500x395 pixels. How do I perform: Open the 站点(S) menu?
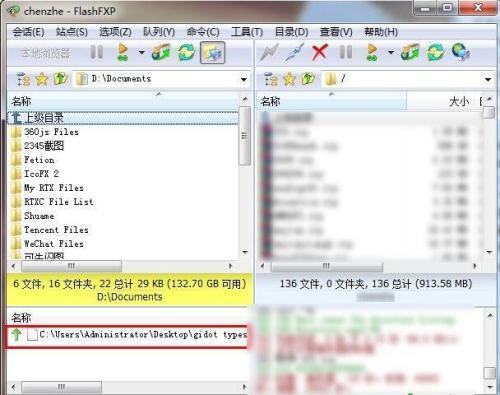tap(72, 32)
